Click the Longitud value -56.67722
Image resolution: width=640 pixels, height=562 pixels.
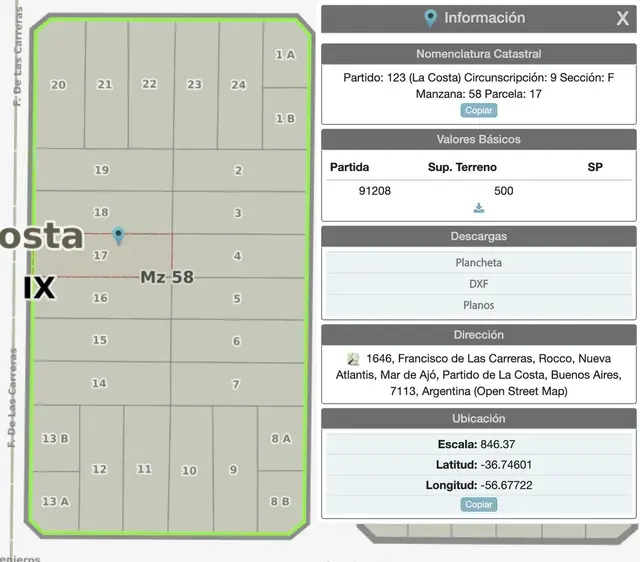point(507,485)
